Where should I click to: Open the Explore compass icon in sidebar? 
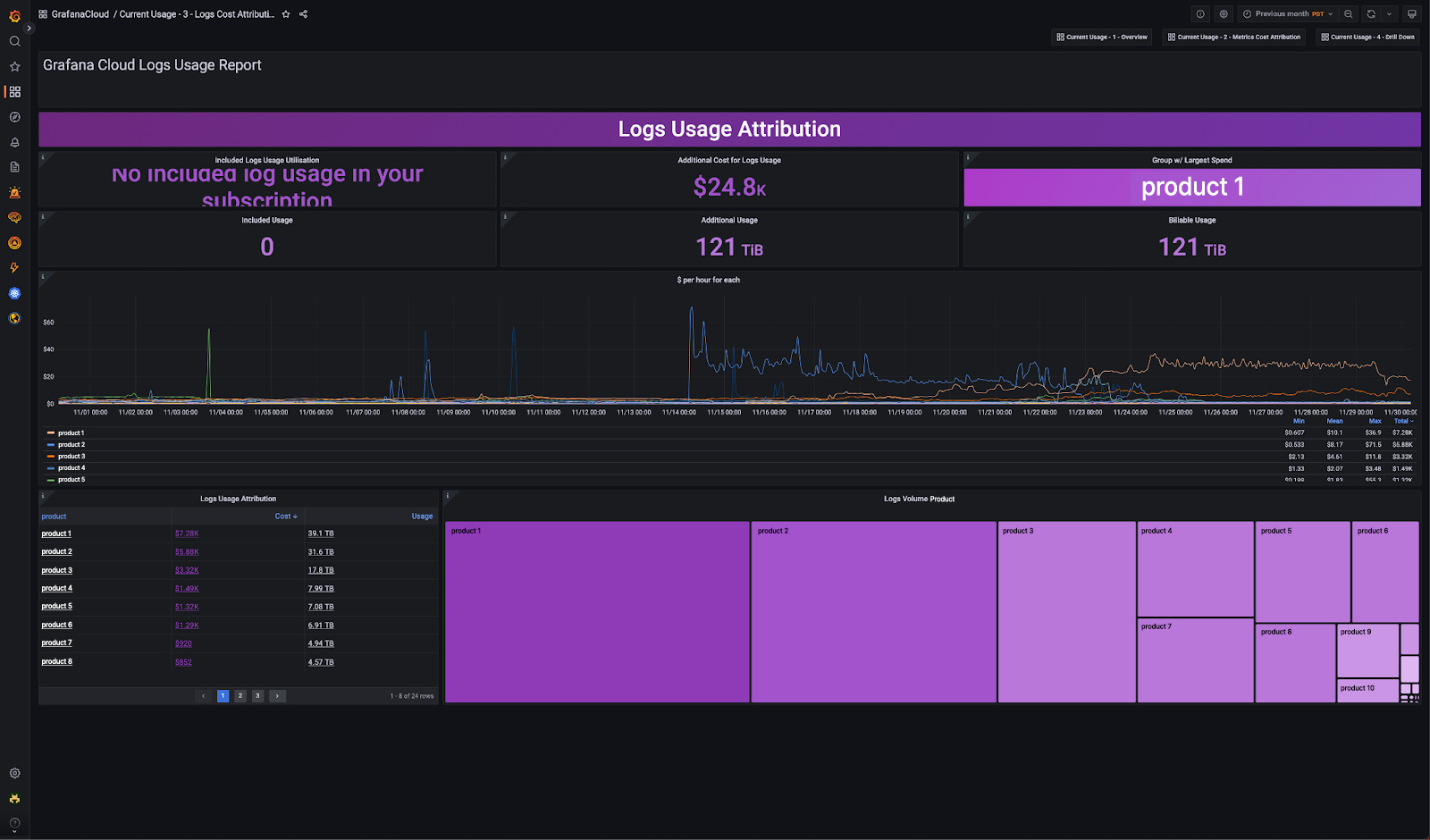click(14, 117)
